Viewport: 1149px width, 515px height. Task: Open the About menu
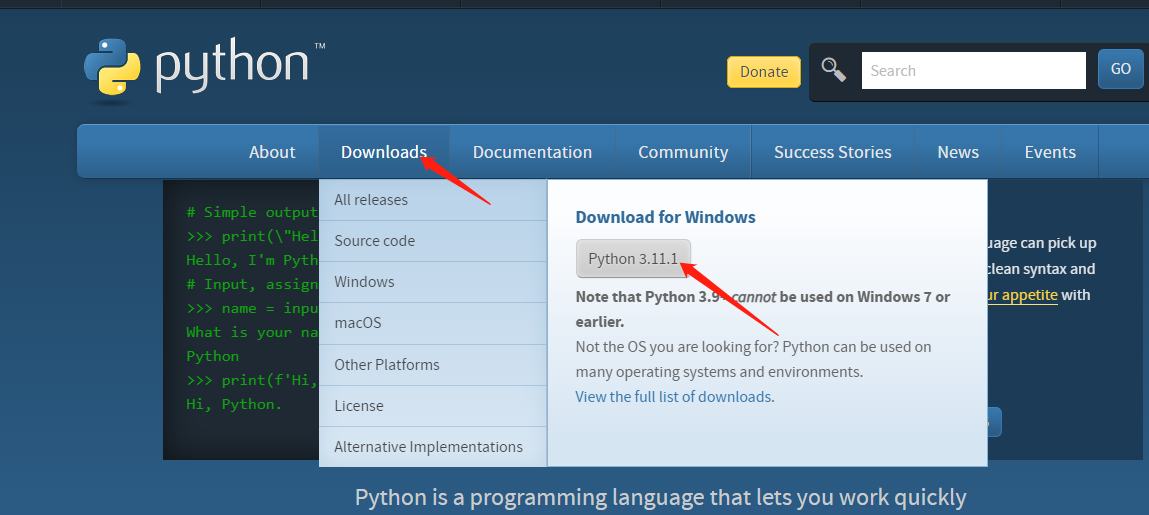[272, 152]
